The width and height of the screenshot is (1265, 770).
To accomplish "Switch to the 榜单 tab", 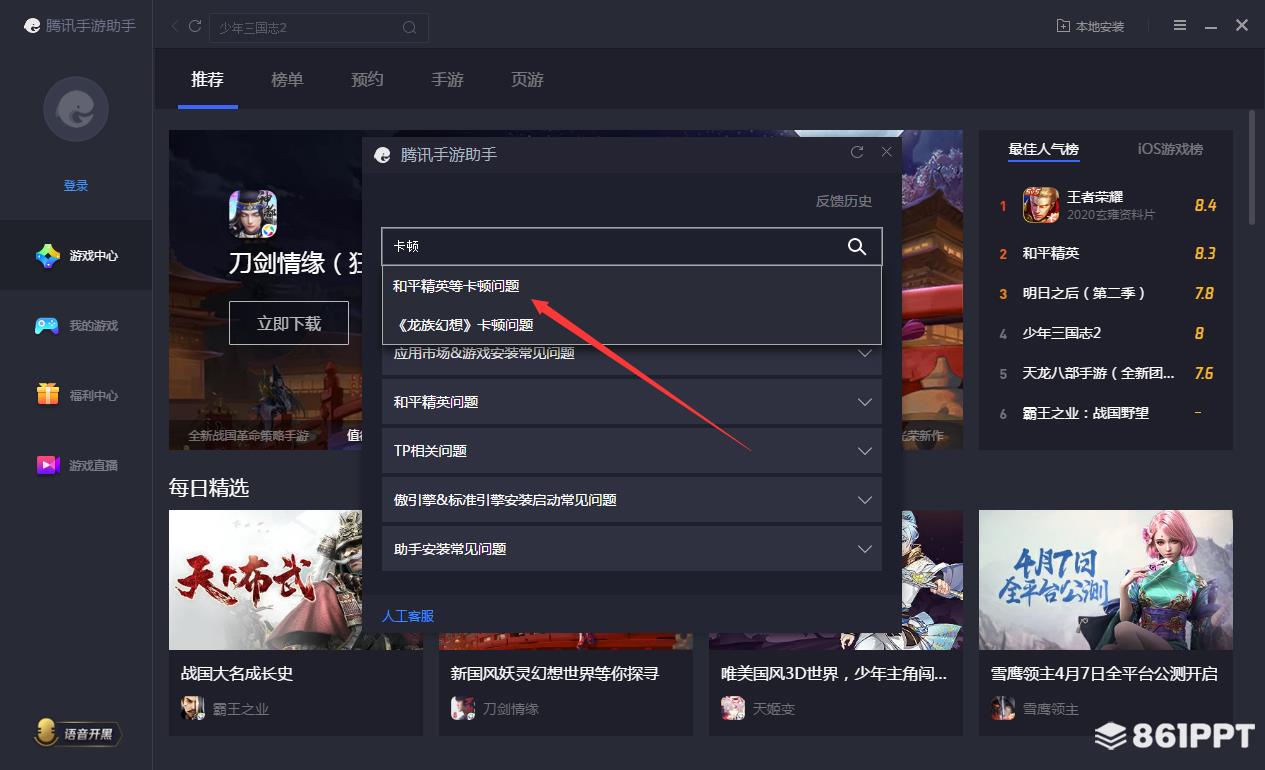I will 287,80.
